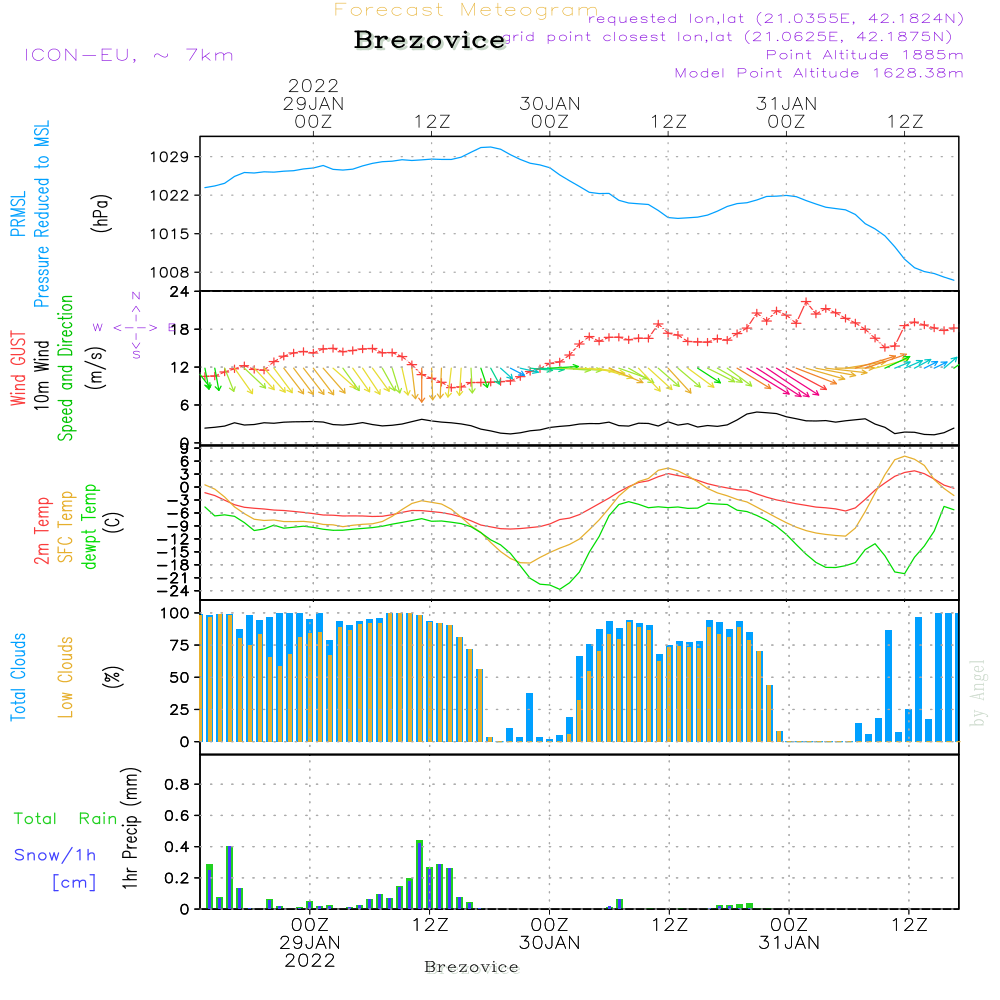Click the '1hr Precip (mm)' axis title
1000x1000 pixels.
tap(131, 828)
